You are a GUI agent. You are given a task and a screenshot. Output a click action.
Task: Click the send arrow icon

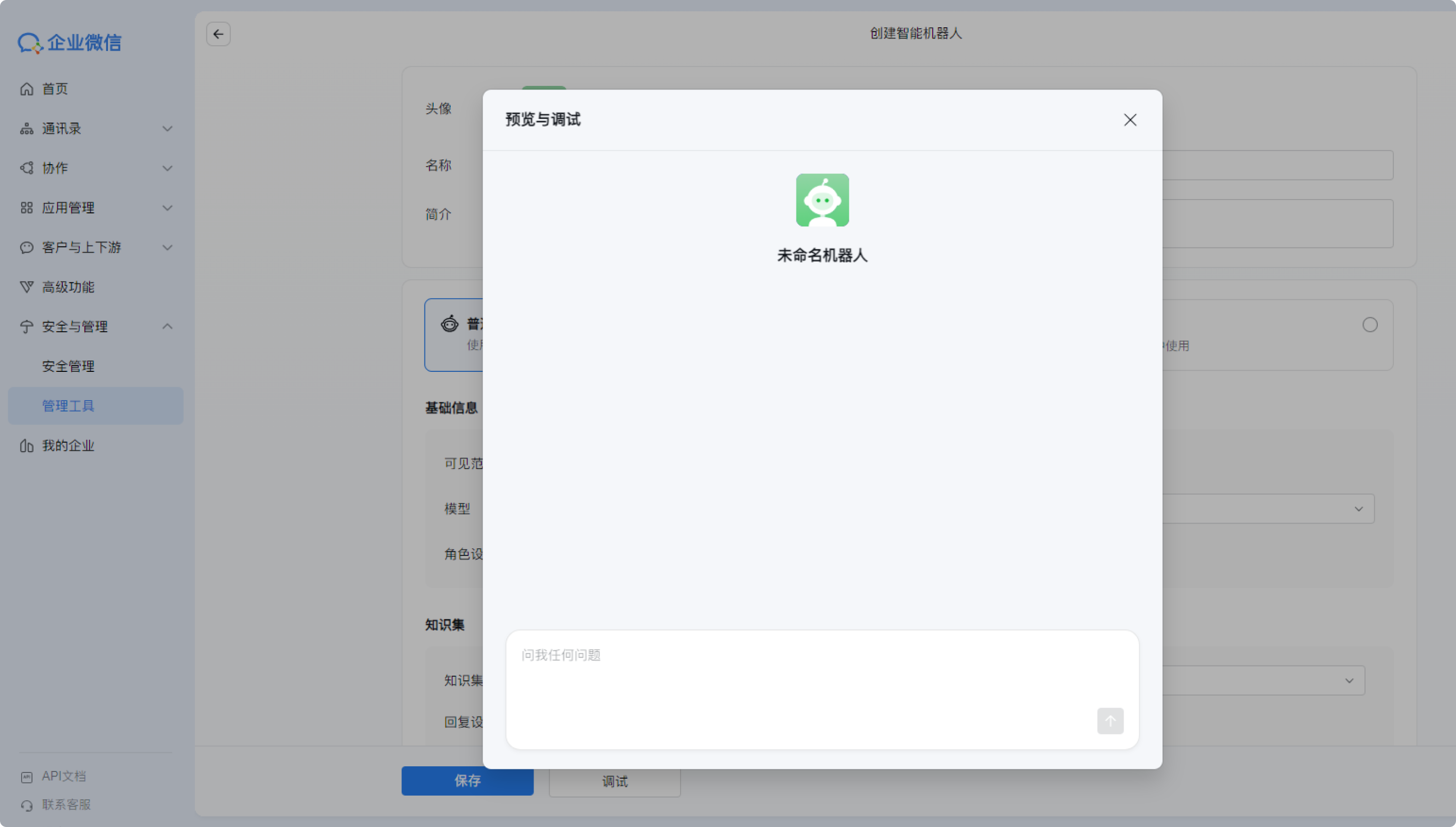tap(1110, 721)
